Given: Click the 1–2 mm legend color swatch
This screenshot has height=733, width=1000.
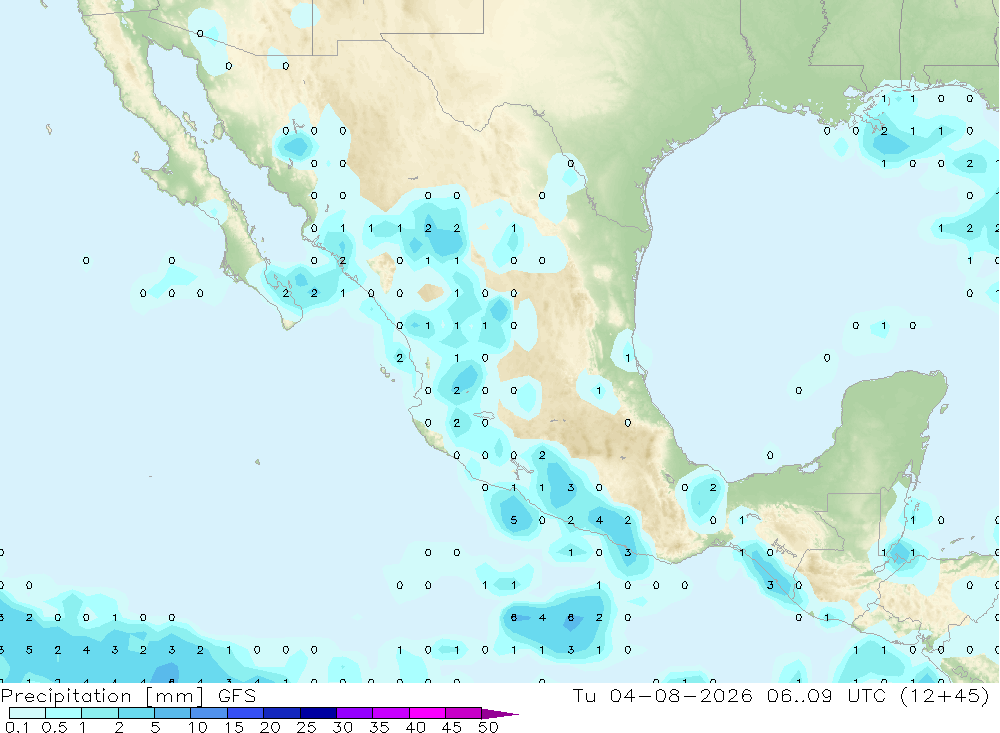Looking at the screenshot, I should (99, 713).
